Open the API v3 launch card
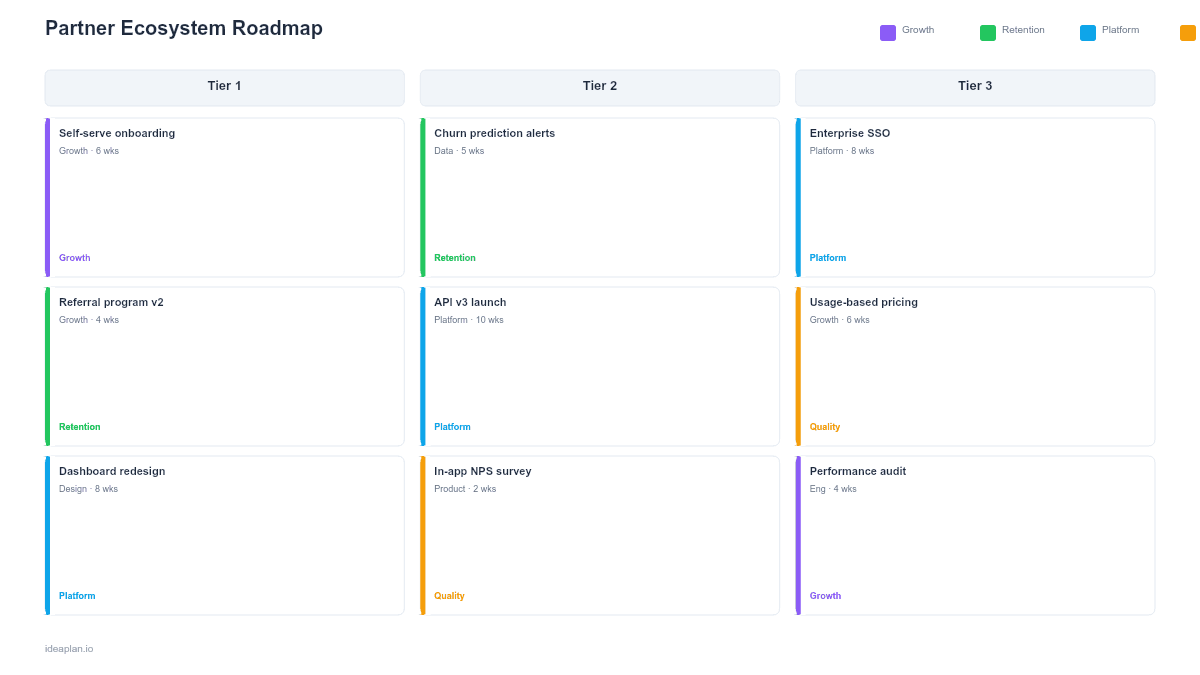 600,365
